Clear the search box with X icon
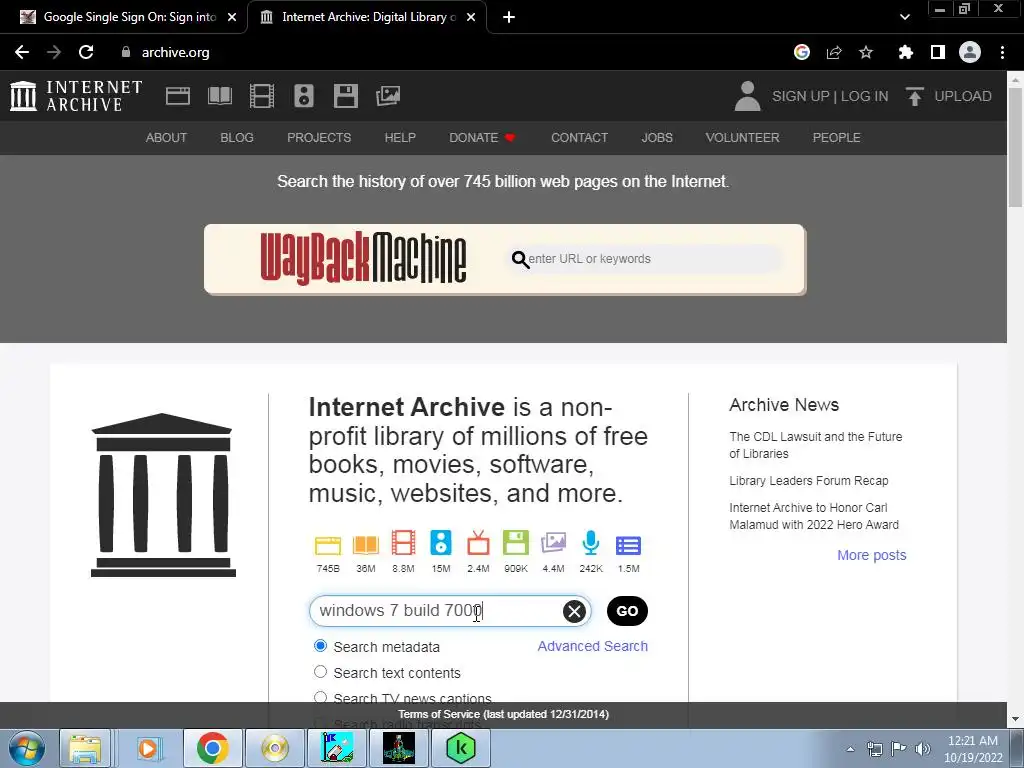 574,611
